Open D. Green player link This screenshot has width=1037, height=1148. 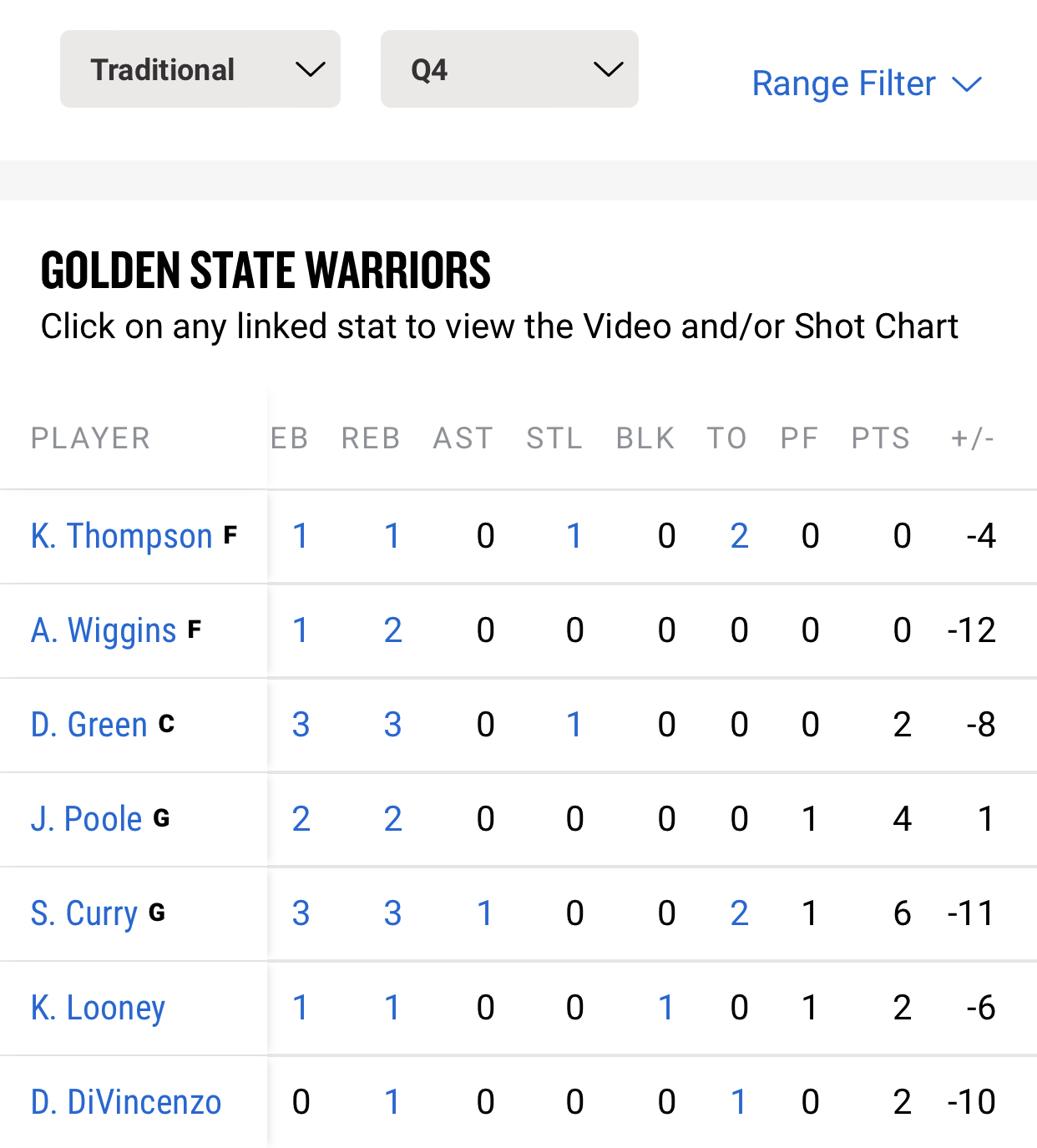pyautogui.click(x=89, y=725)
